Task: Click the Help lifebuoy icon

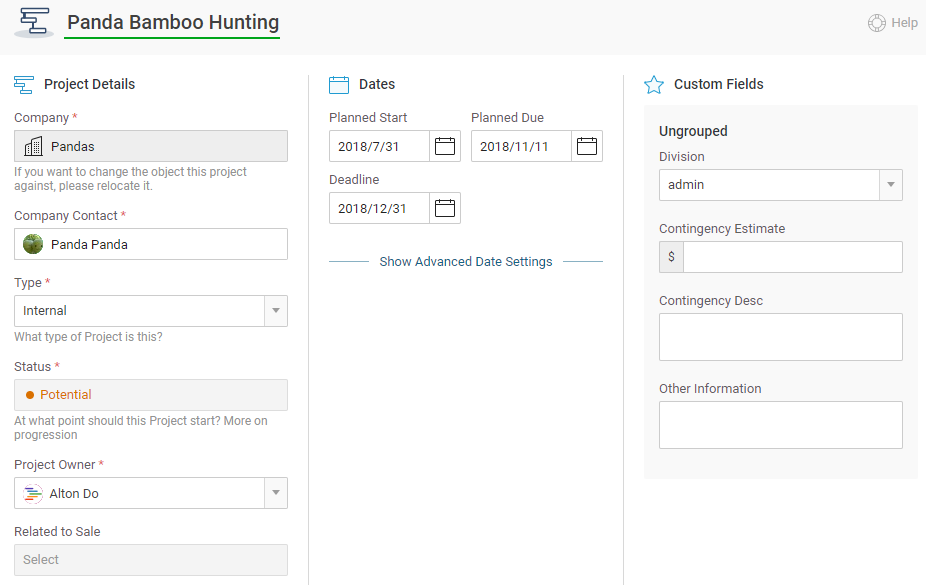Action: 877,23
